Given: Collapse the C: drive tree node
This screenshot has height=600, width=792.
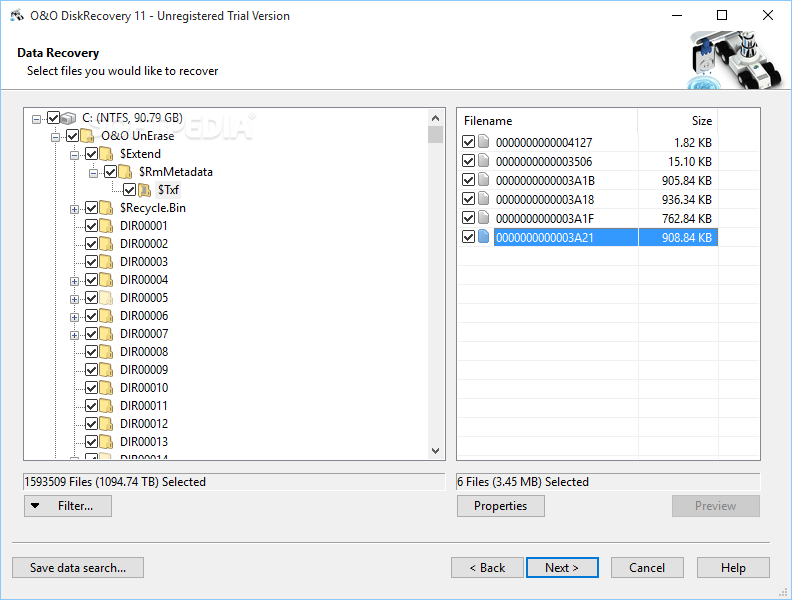Looking at the screenshot, I should pyautogui.click(x=36, y=119).
